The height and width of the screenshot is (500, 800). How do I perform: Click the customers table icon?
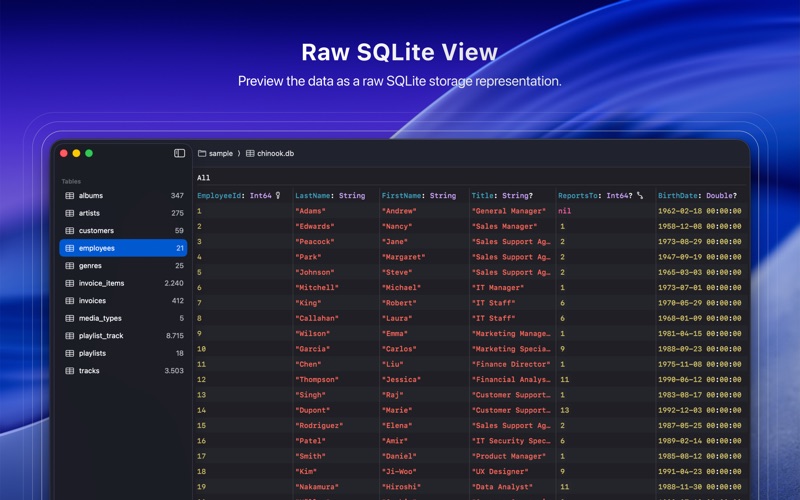point(69,231)
